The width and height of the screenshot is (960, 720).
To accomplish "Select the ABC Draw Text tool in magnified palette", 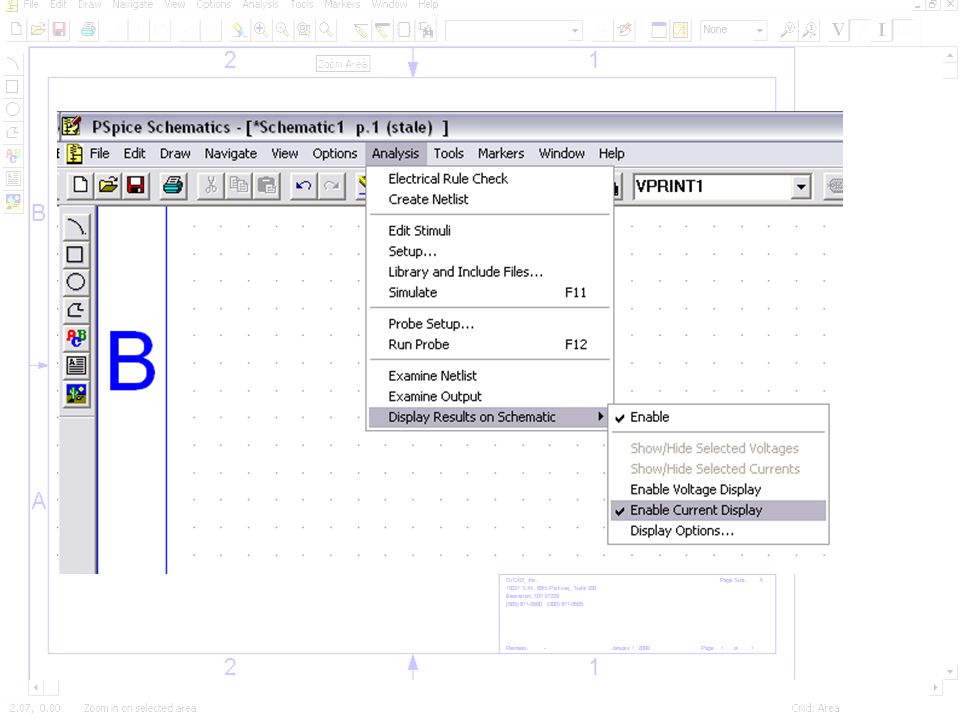I will (x=76, y=337).
